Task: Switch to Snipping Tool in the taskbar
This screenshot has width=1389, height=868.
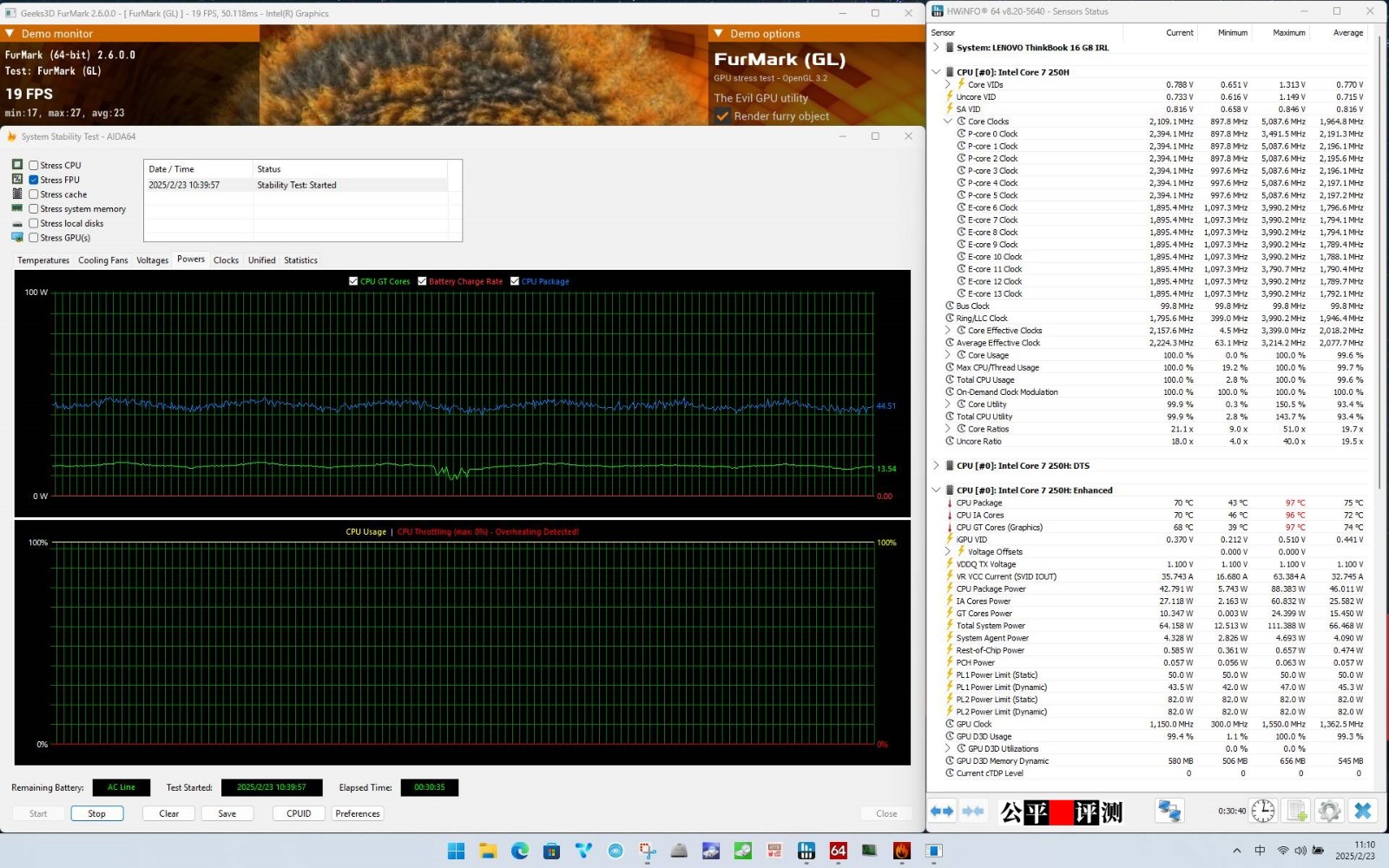Action: point(647,851)
